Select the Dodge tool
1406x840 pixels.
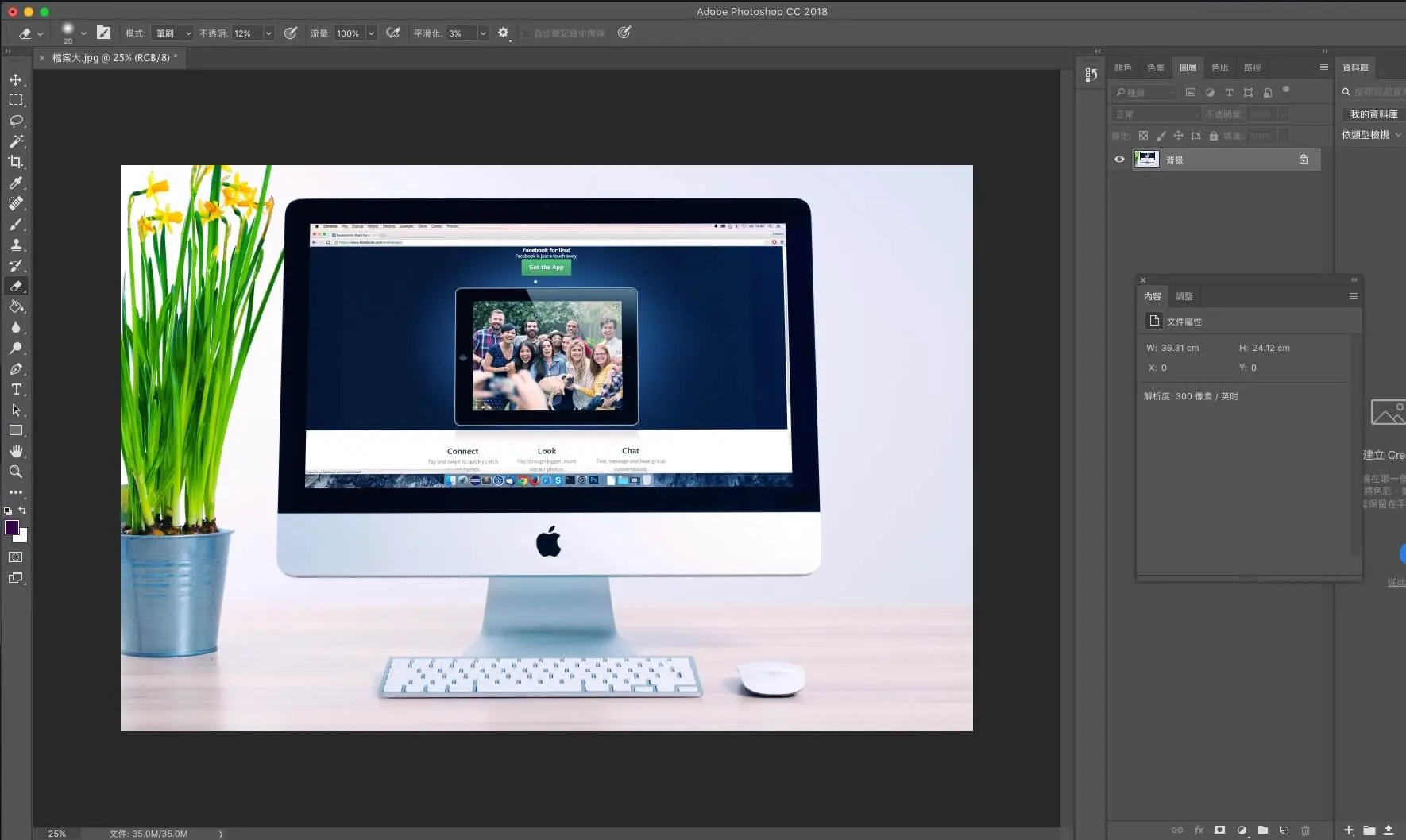point(16,348)
